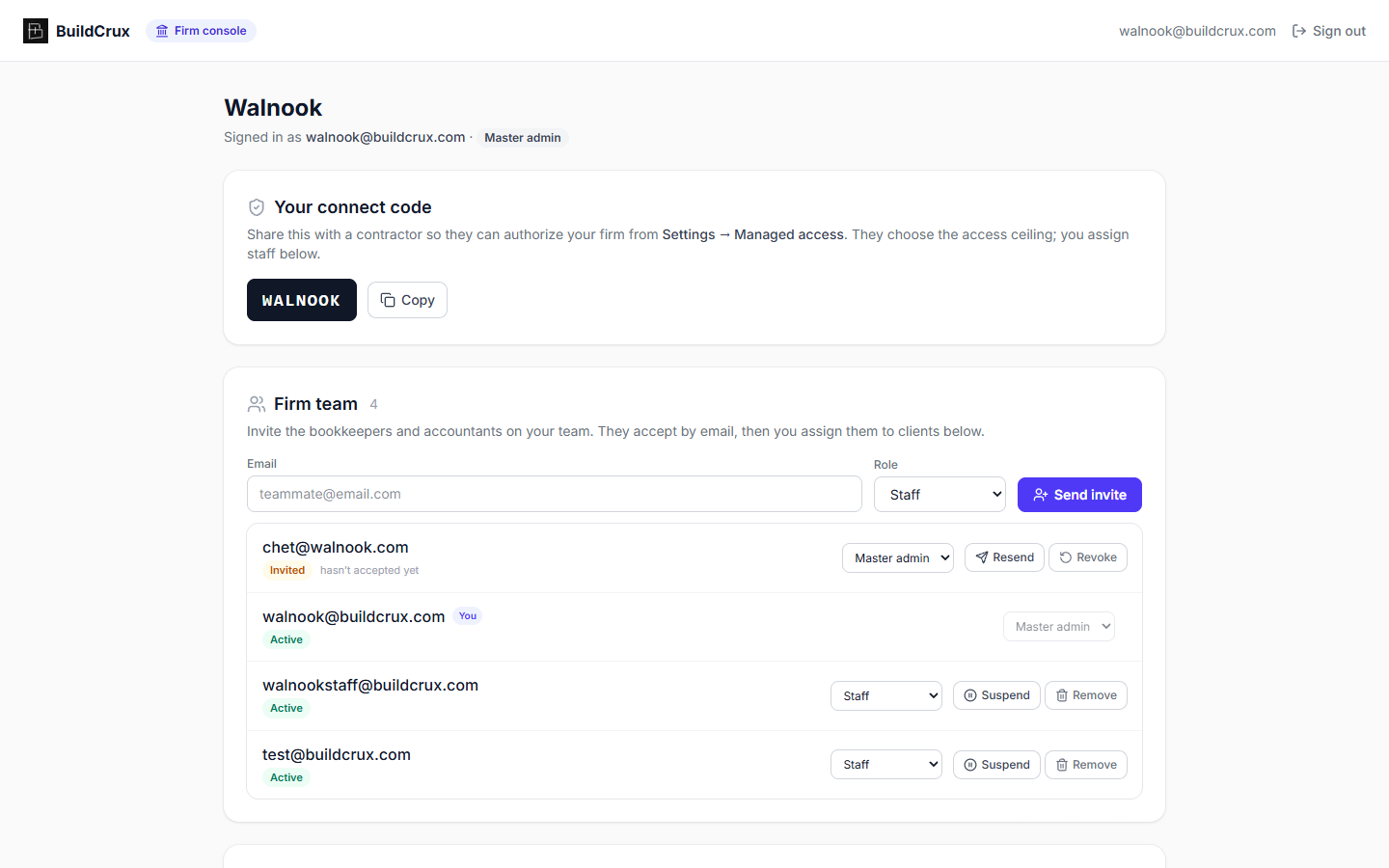Click the Sign out icon
This screenshot has height=868, width=1389.
pos(1299,31)
